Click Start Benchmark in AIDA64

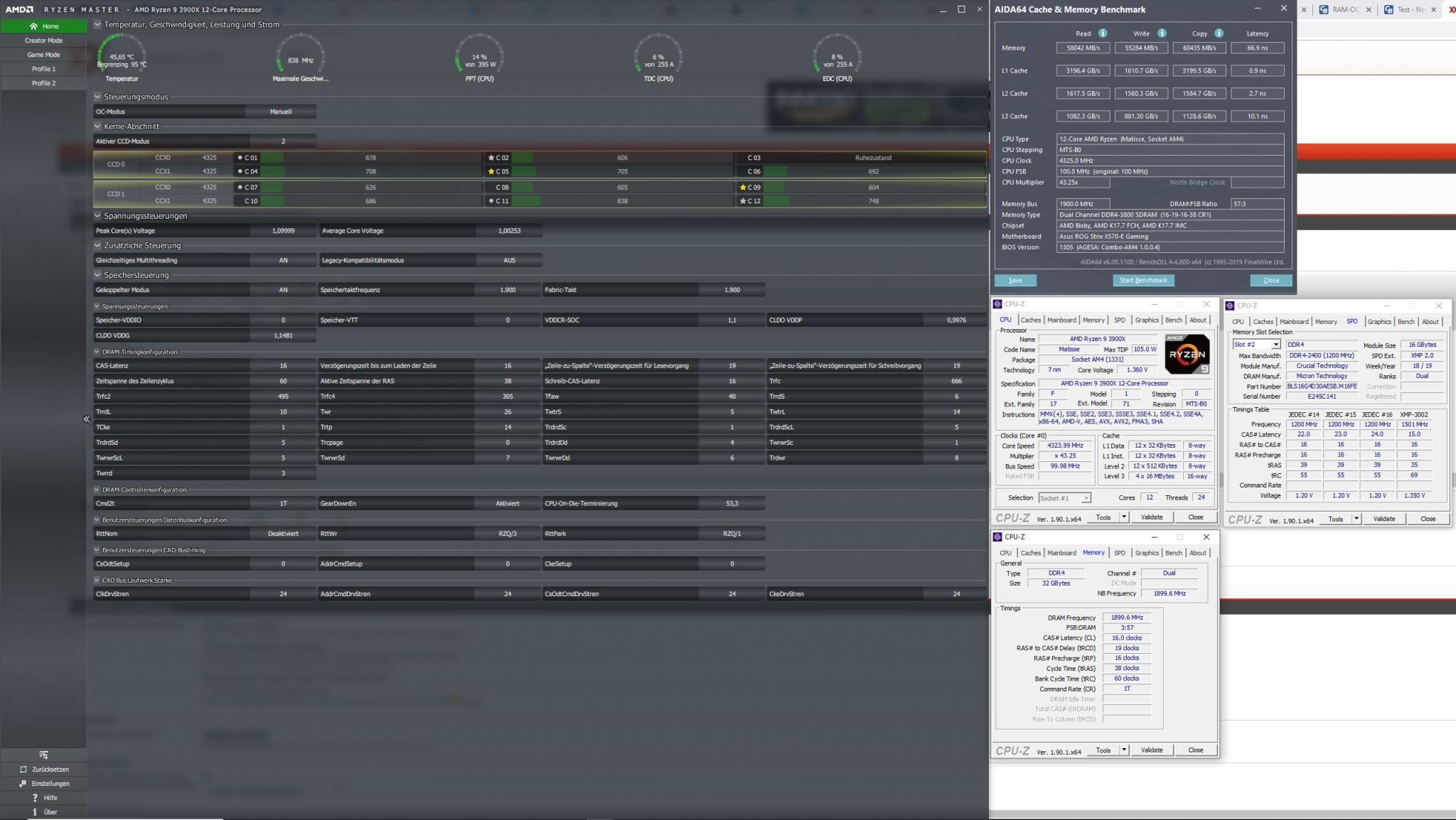click(1143, 281)
